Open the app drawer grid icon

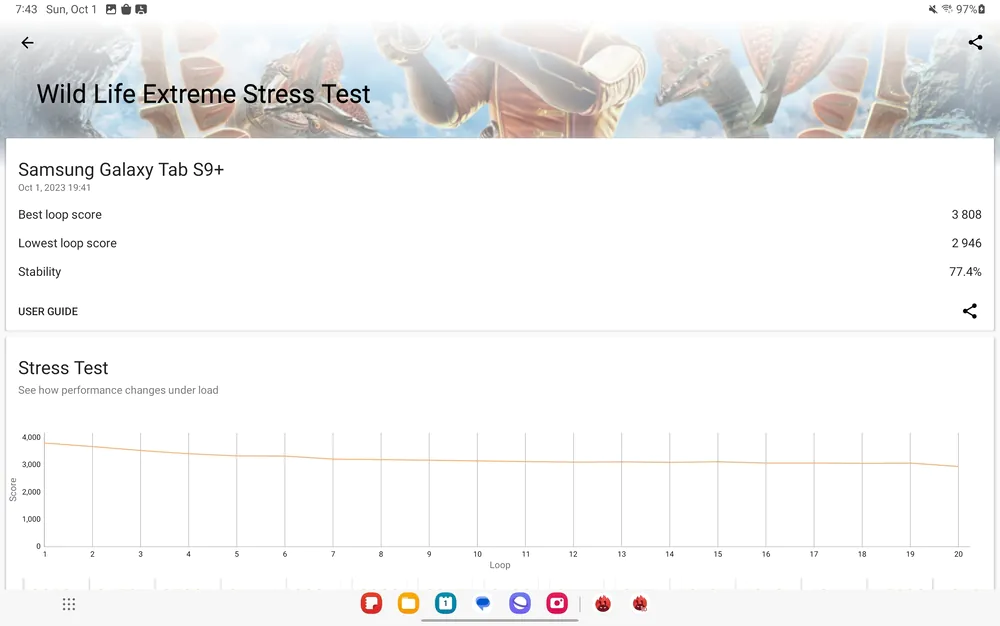[69, 604]
